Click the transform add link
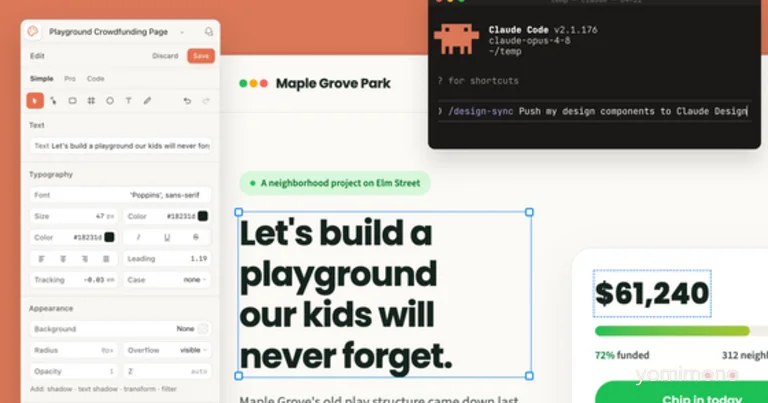Screen dimensions: 768x403 click(140, 389)
